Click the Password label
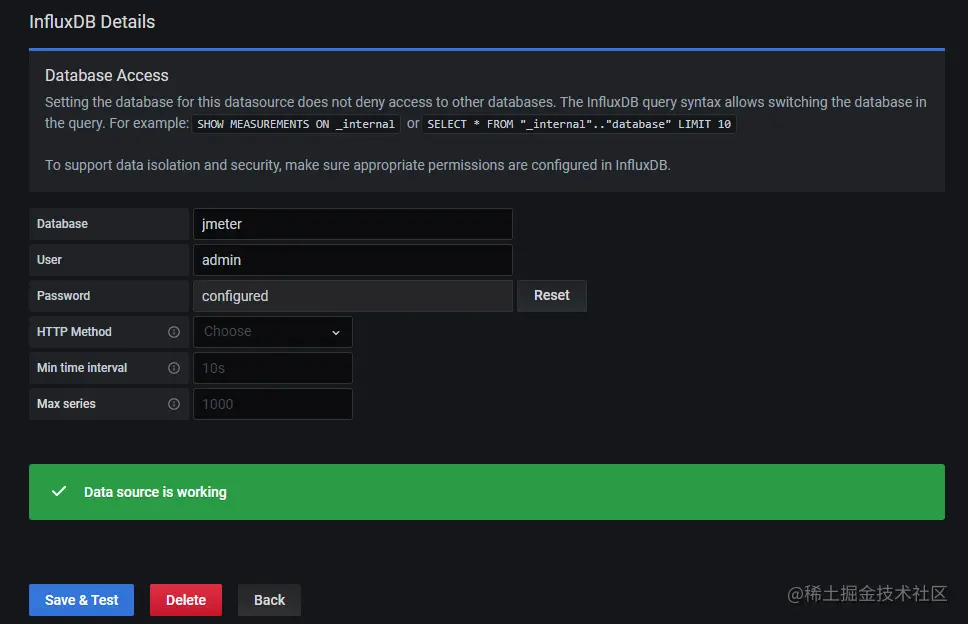 tap(64, 296)
